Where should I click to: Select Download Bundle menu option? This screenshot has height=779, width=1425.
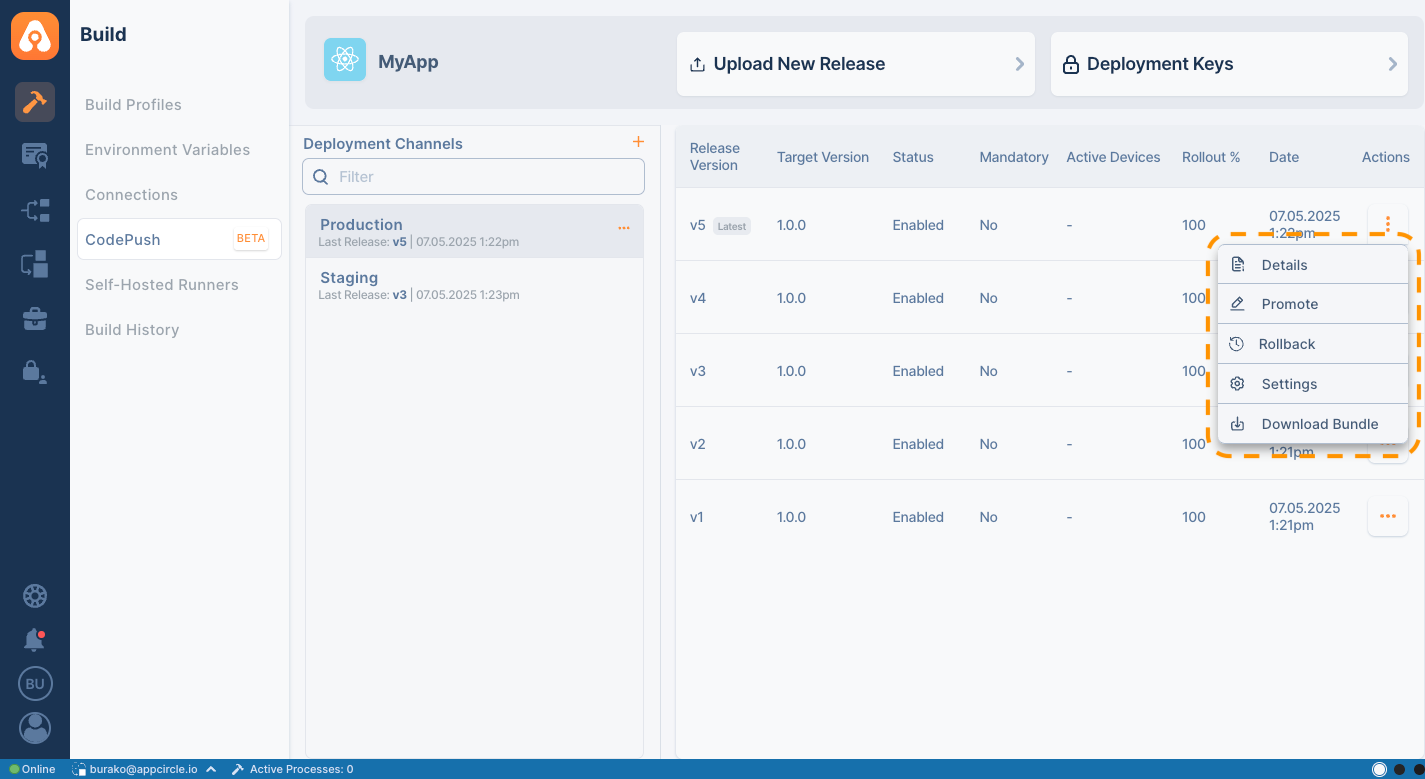pos(1319,424)
